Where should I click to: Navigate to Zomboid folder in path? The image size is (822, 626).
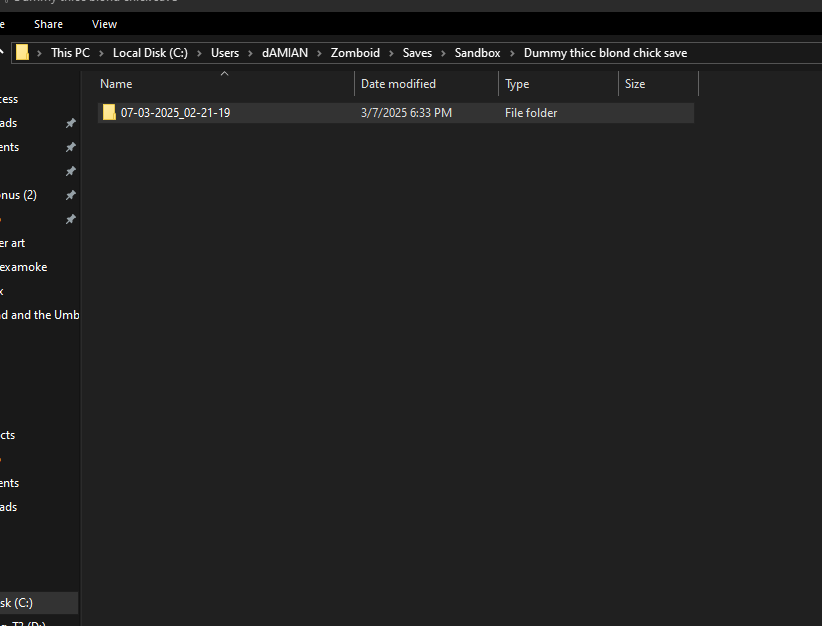(355, 53)
